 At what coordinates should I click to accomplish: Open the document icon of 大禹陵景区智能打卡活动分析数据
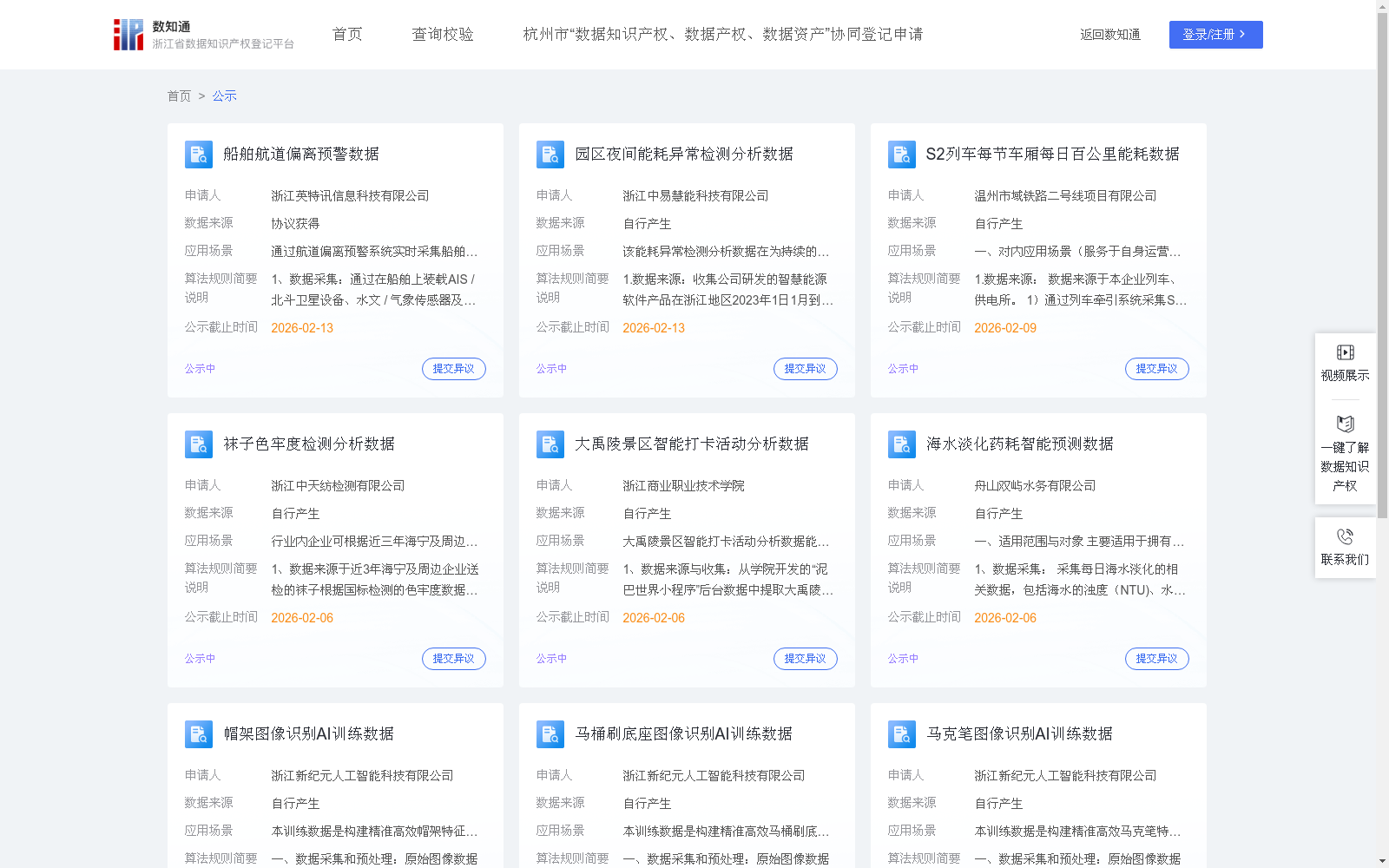550,444
